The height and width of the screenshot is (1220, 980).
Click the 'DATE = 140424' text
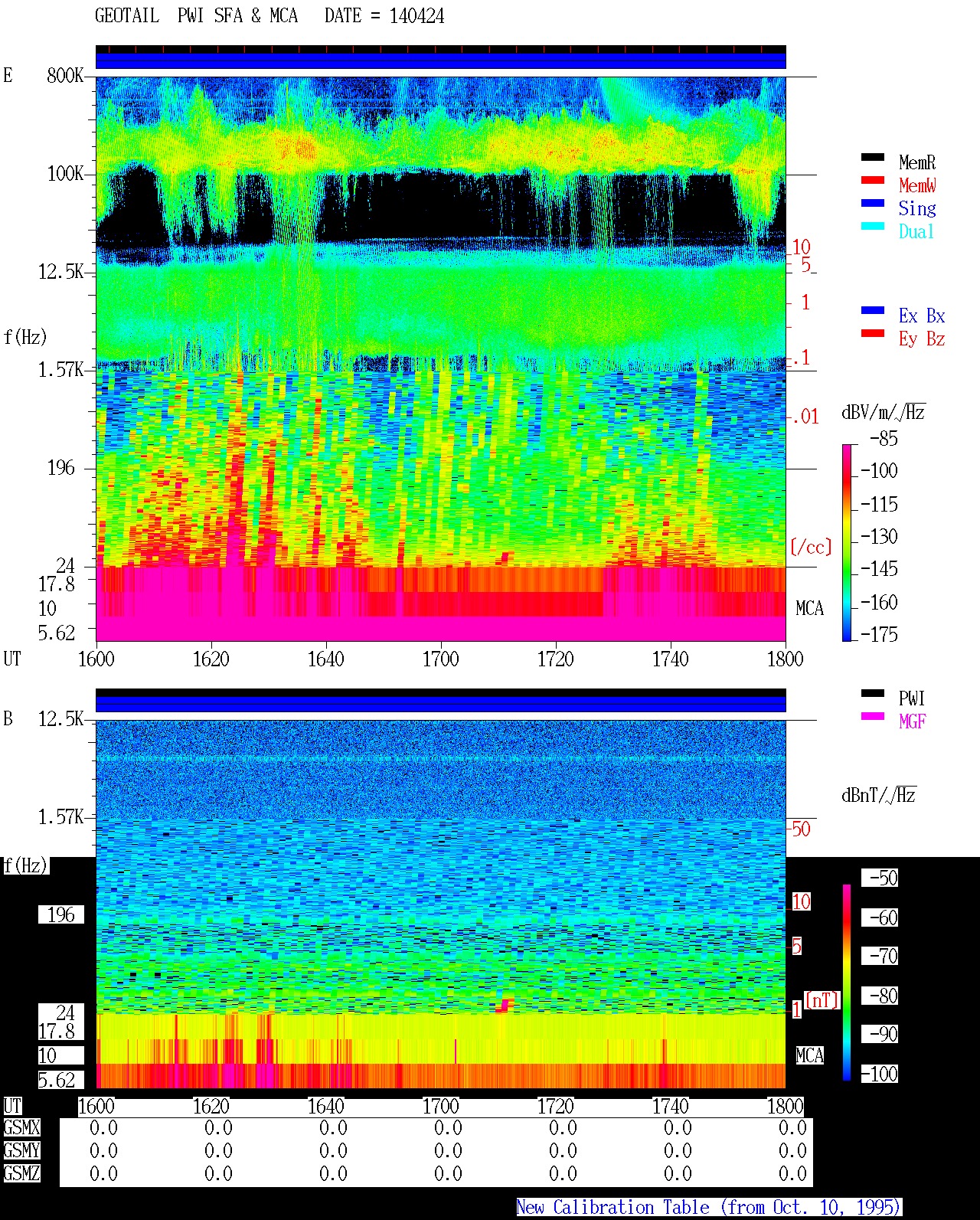(x=384, y=16)
